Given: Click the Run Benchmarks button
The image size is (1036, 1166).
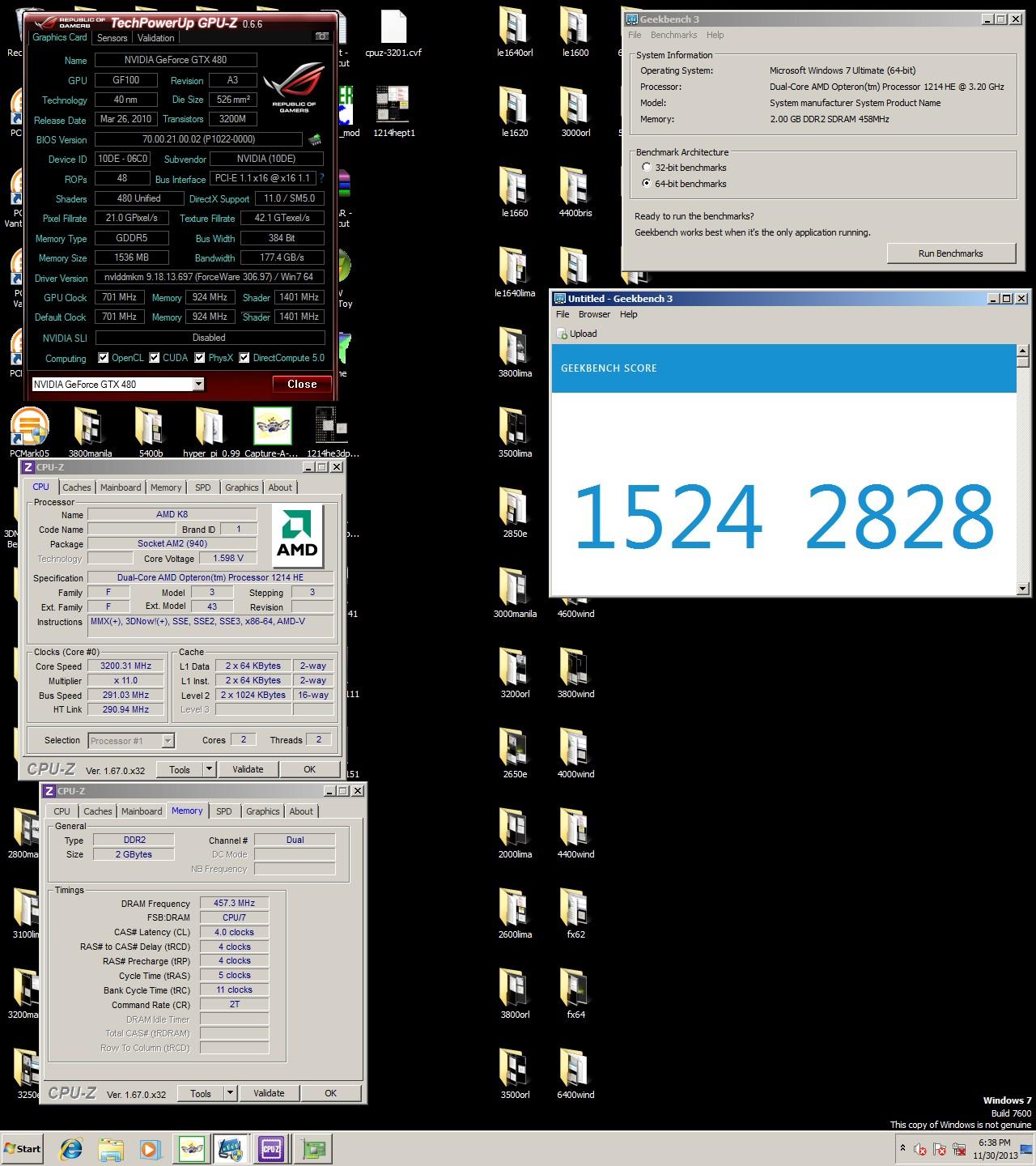Looking at the screenshot, I should [x=951, y=253].
